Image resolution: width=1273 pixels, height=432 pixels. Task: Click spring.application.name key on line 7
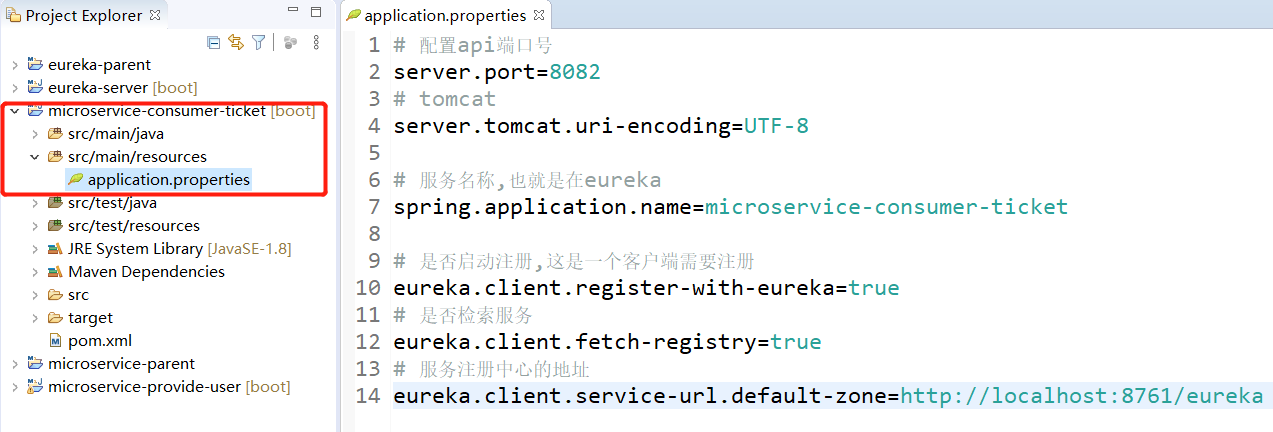[x=542, y=207]
